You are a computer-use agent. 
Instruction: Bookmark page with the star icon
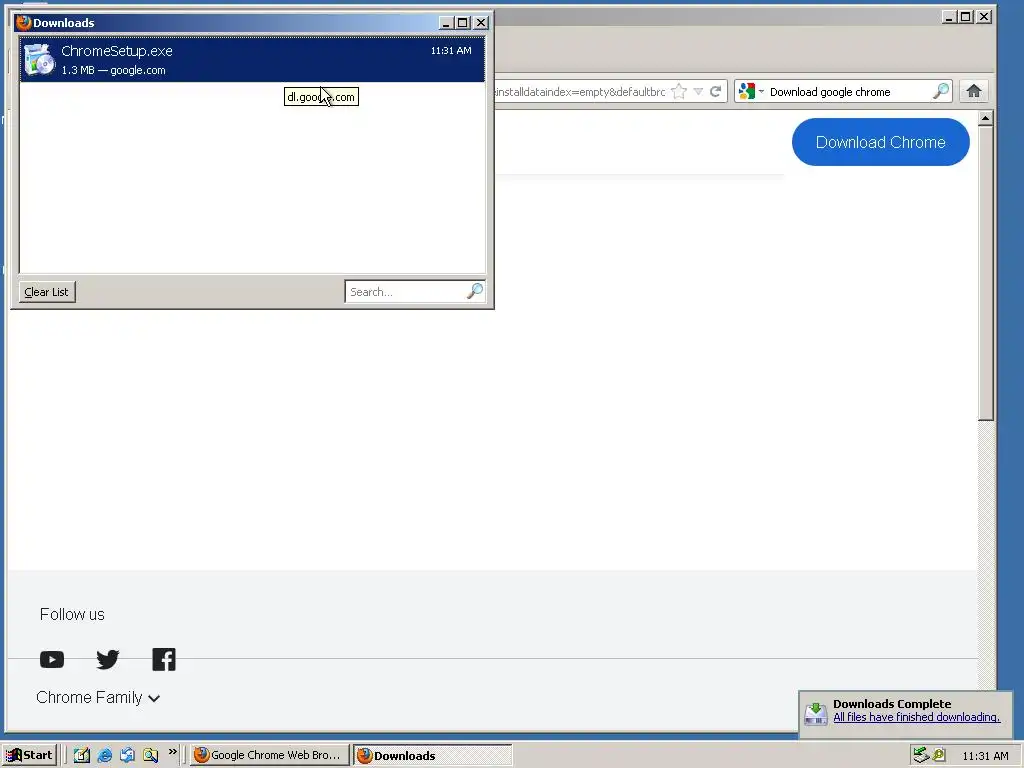679,92
